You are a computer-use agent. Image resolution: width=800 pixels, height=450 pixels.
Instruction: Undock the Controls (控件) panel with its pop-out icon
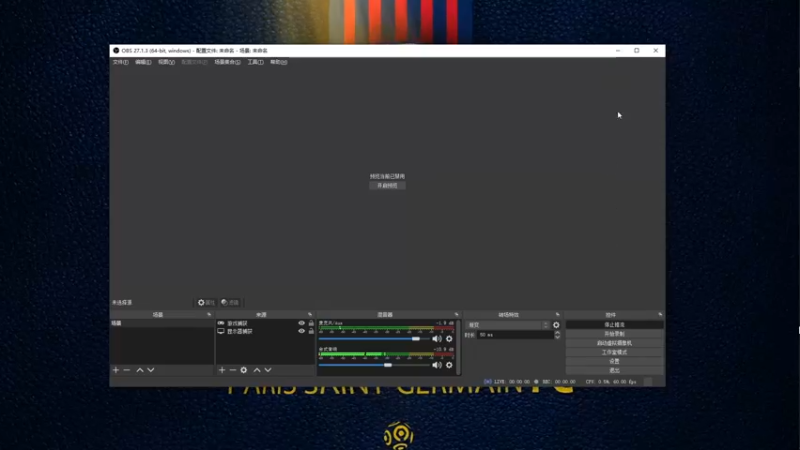pos(660,315)
